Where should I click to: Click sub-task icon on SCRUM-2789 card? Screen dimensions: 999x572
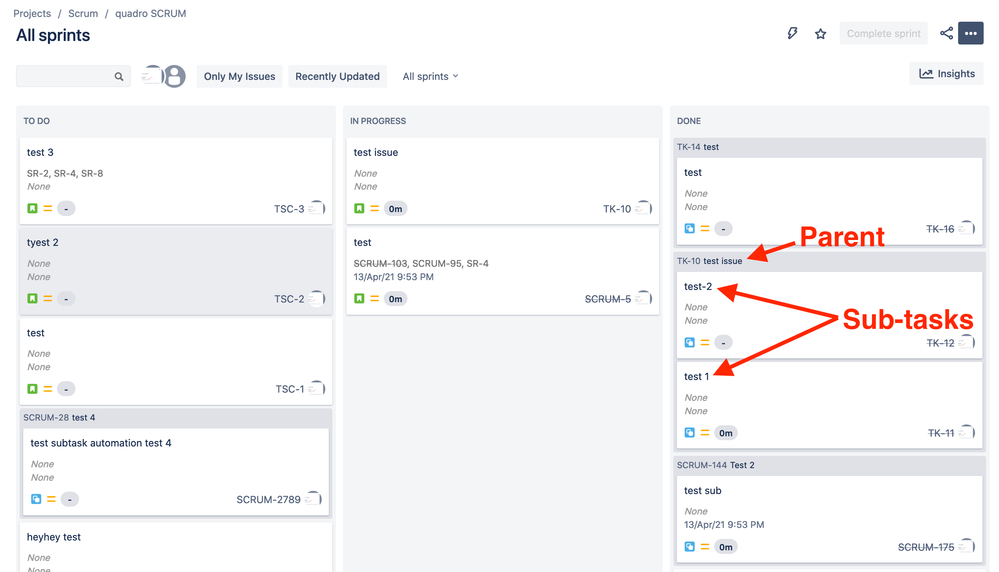point(36,499)
